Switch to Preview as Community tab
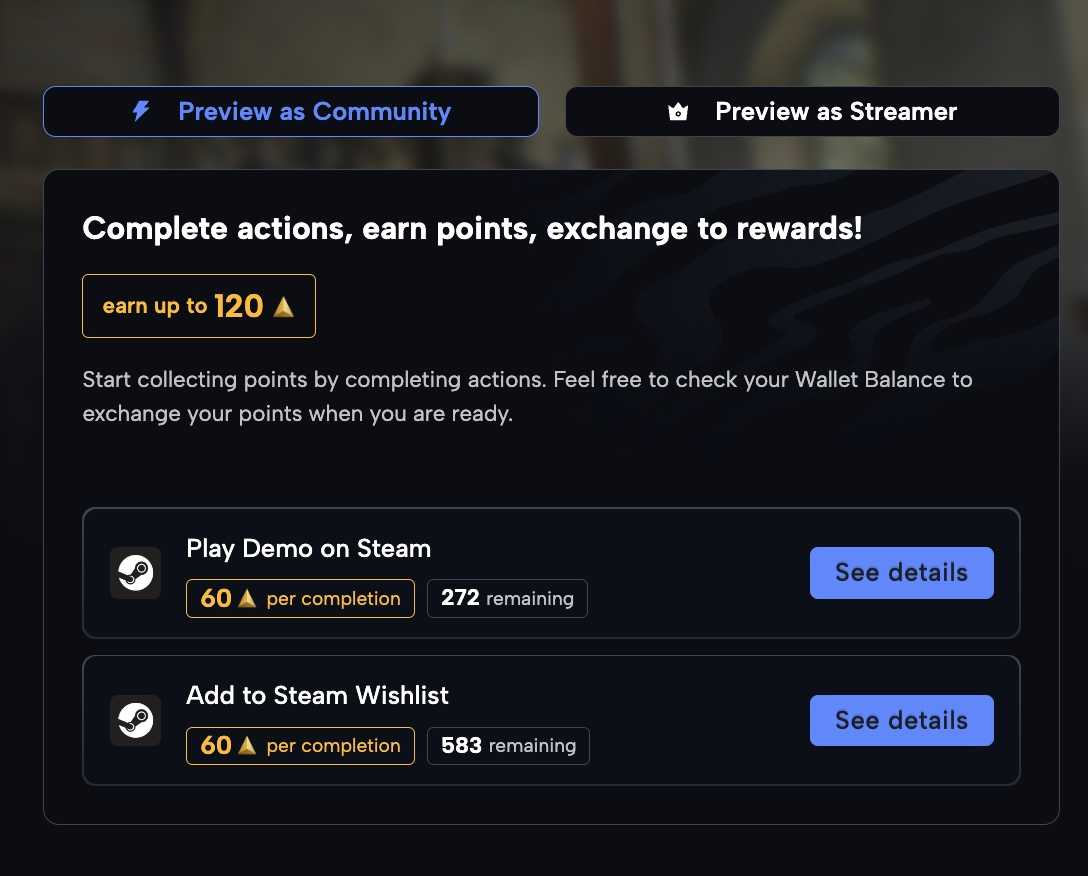1088x876 pixels. click(291, 111)
